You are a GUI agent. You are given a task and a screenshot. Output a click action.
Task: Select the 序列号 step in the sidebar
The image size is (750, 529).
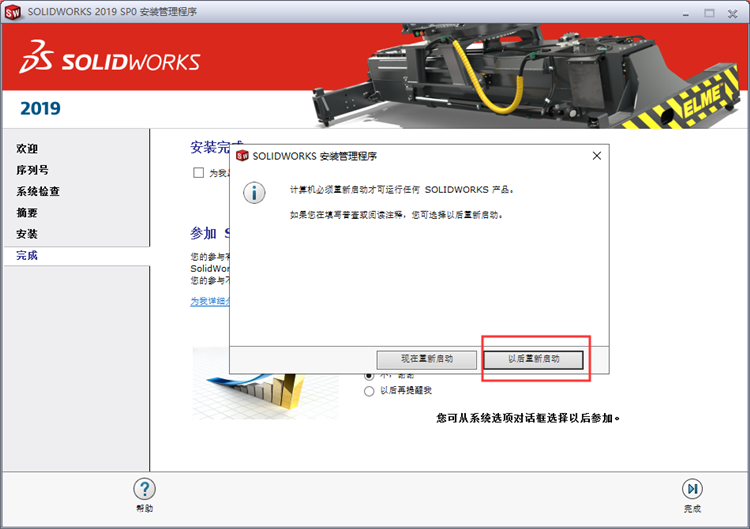click(x=32, y=170)
